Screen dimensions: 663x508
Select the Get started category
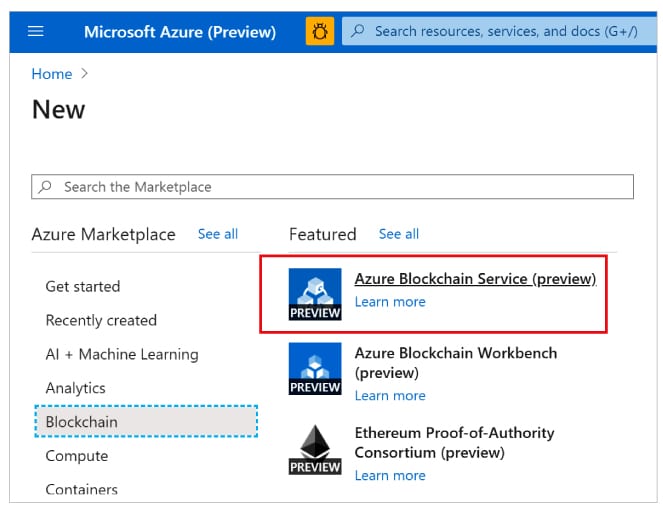click(x=83, y=286)
